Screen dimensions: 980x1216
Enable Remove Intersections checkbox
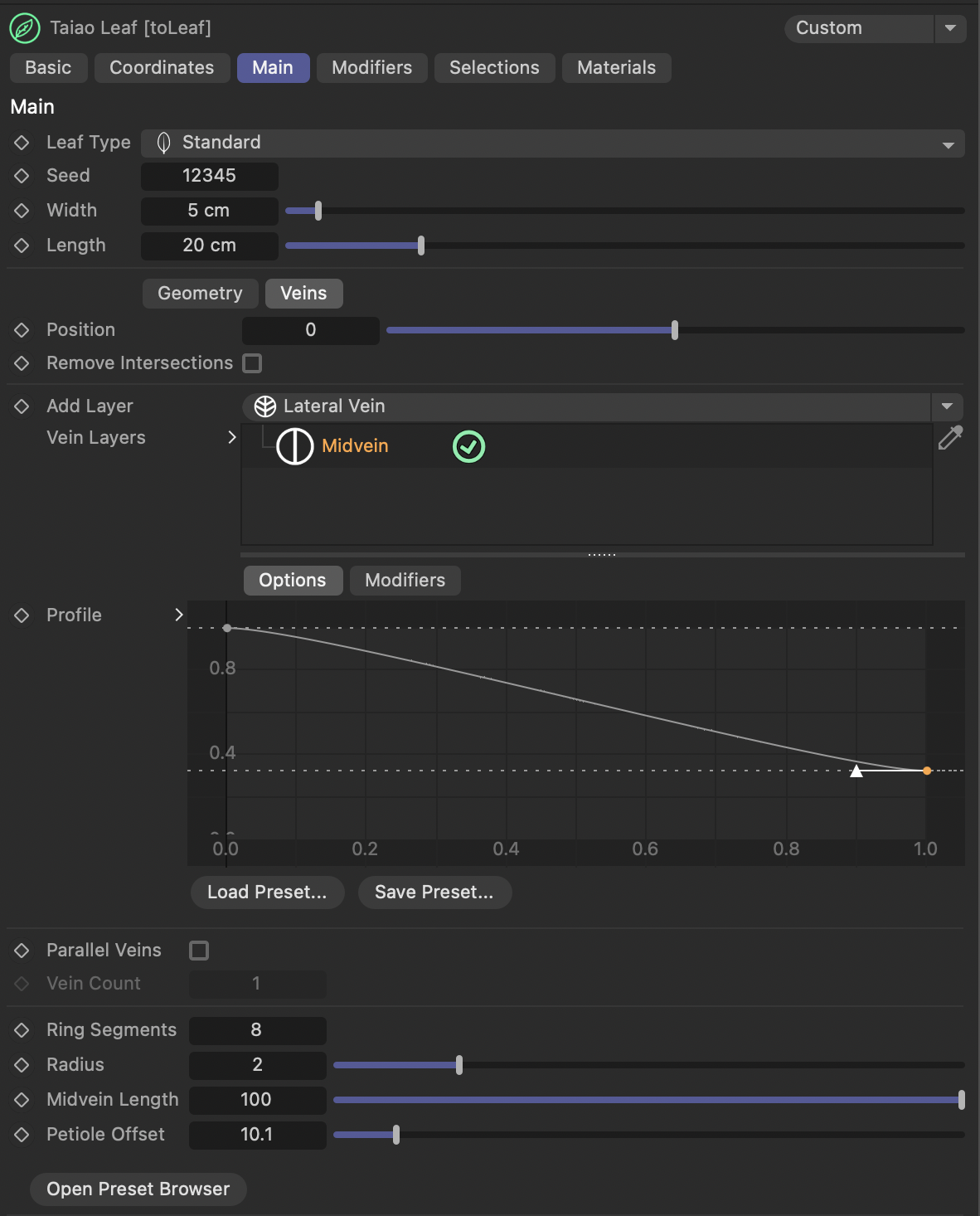[x=252, y=363]
